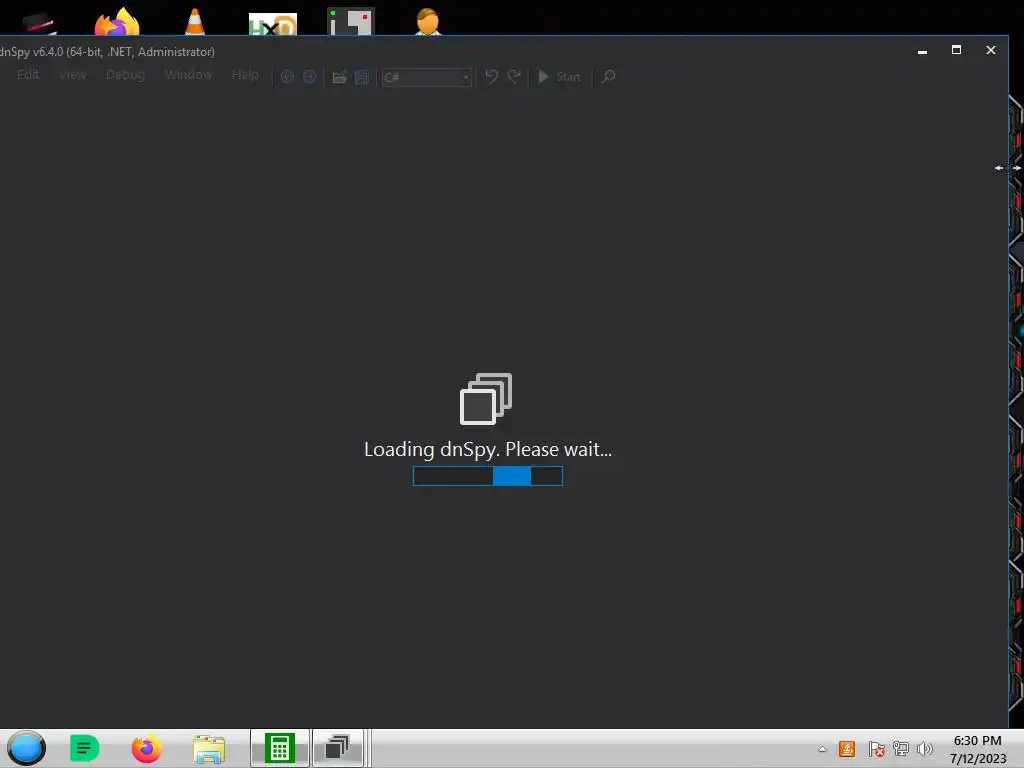Click the dnSpy loading progress bar
Viewport: 1024px width, 768px height.
[x=488, y=476]
